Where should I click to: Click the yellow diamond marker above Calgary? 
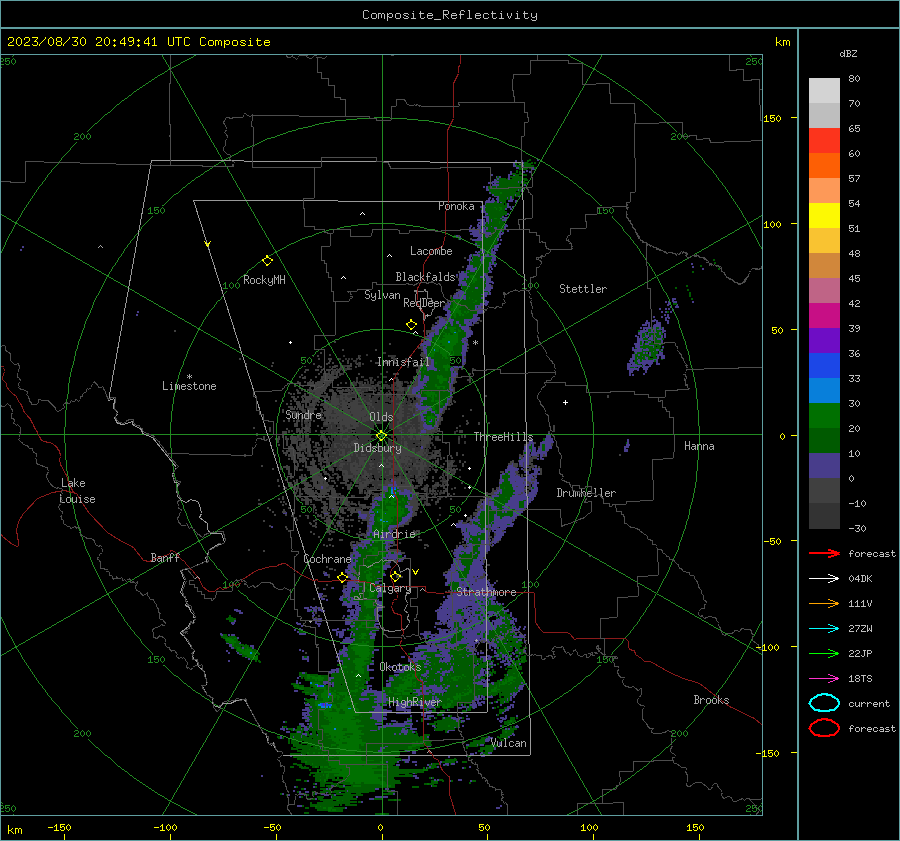(x=395, y=576)
